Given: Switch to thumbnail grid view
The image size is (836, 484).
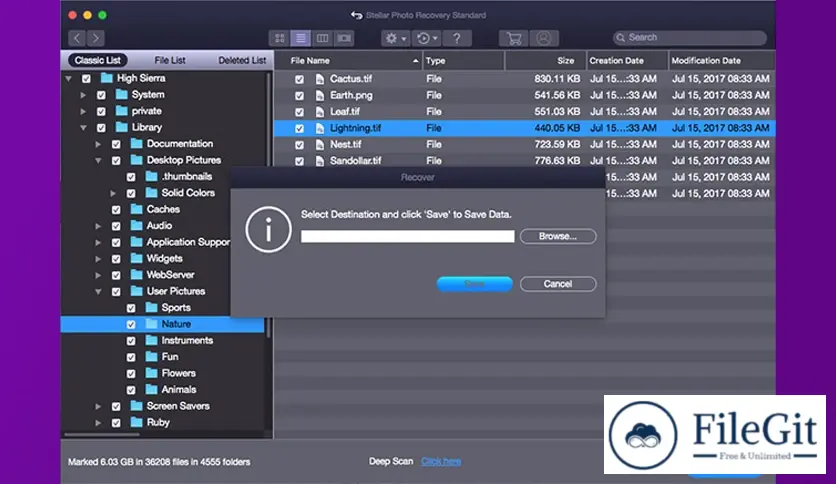Looking at the screenshot, I should point(279,38).
